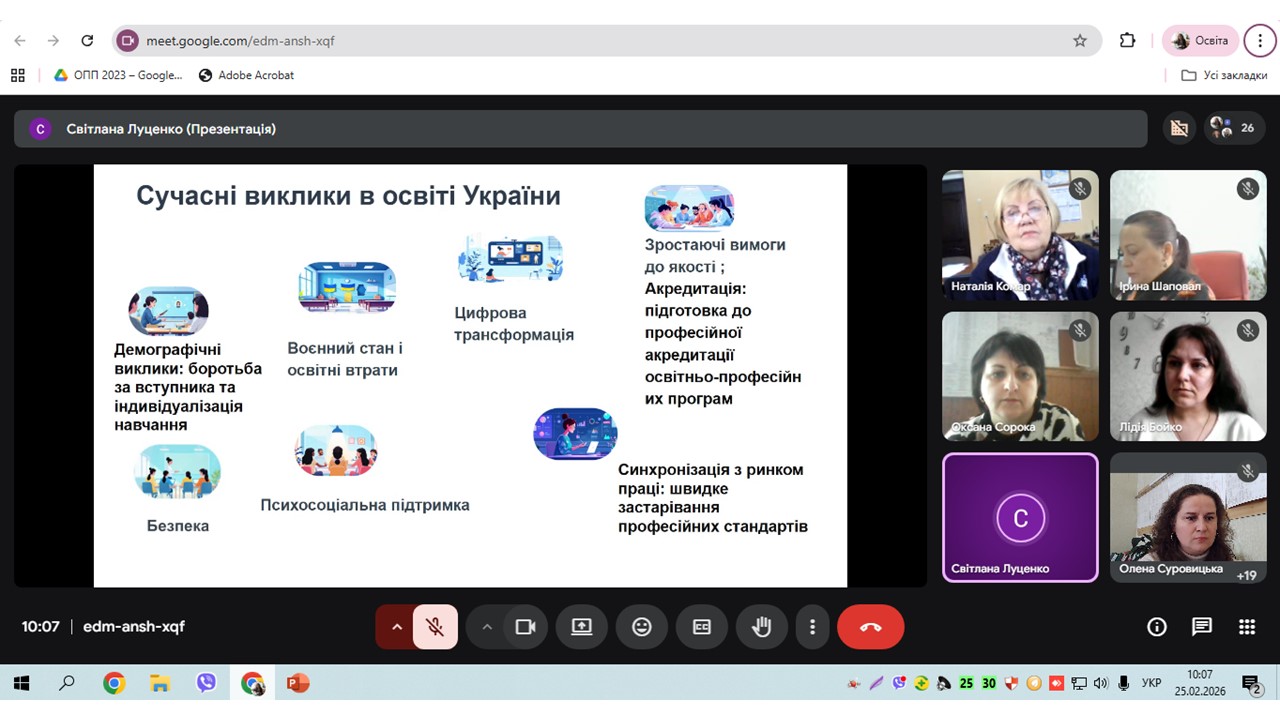
Task: Open the Adobe Acrobat bookmark
Action: coord(247,75)
